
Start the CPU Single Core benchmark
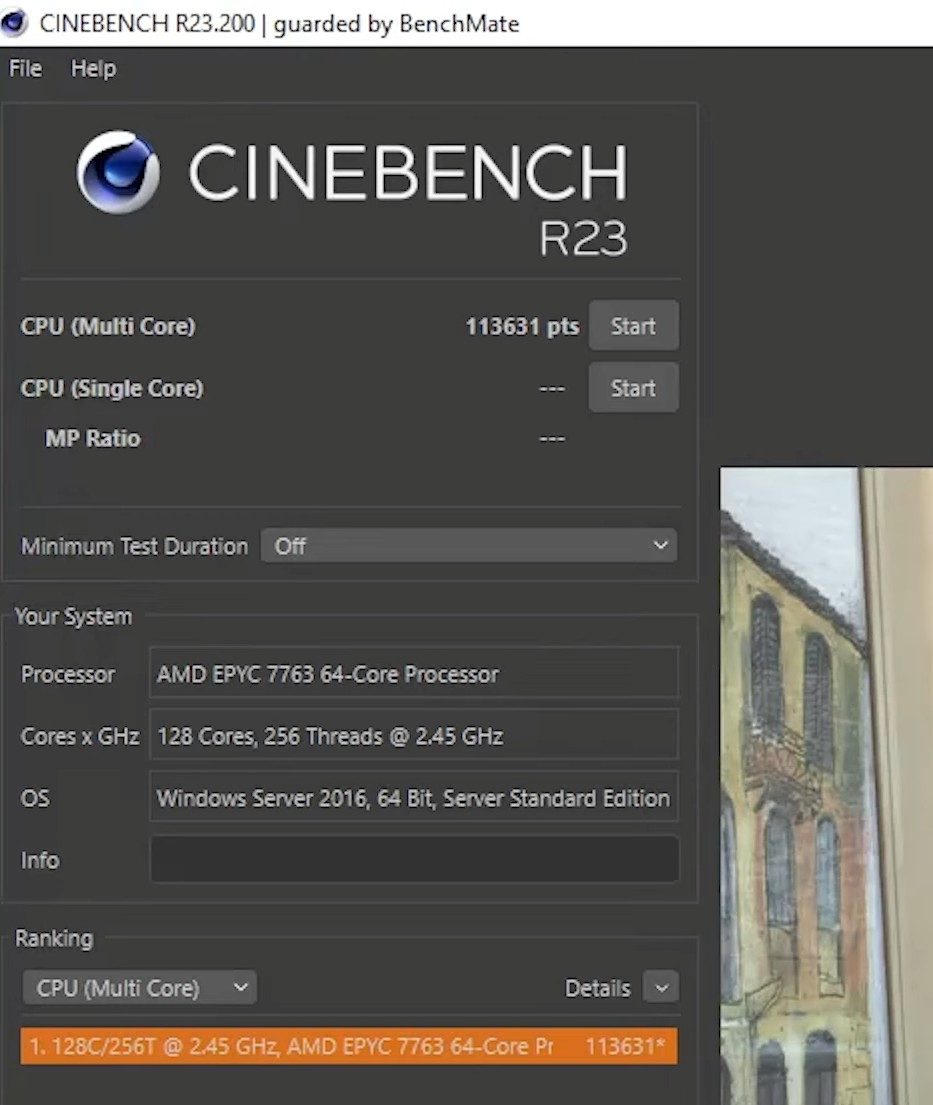(633, 387)
